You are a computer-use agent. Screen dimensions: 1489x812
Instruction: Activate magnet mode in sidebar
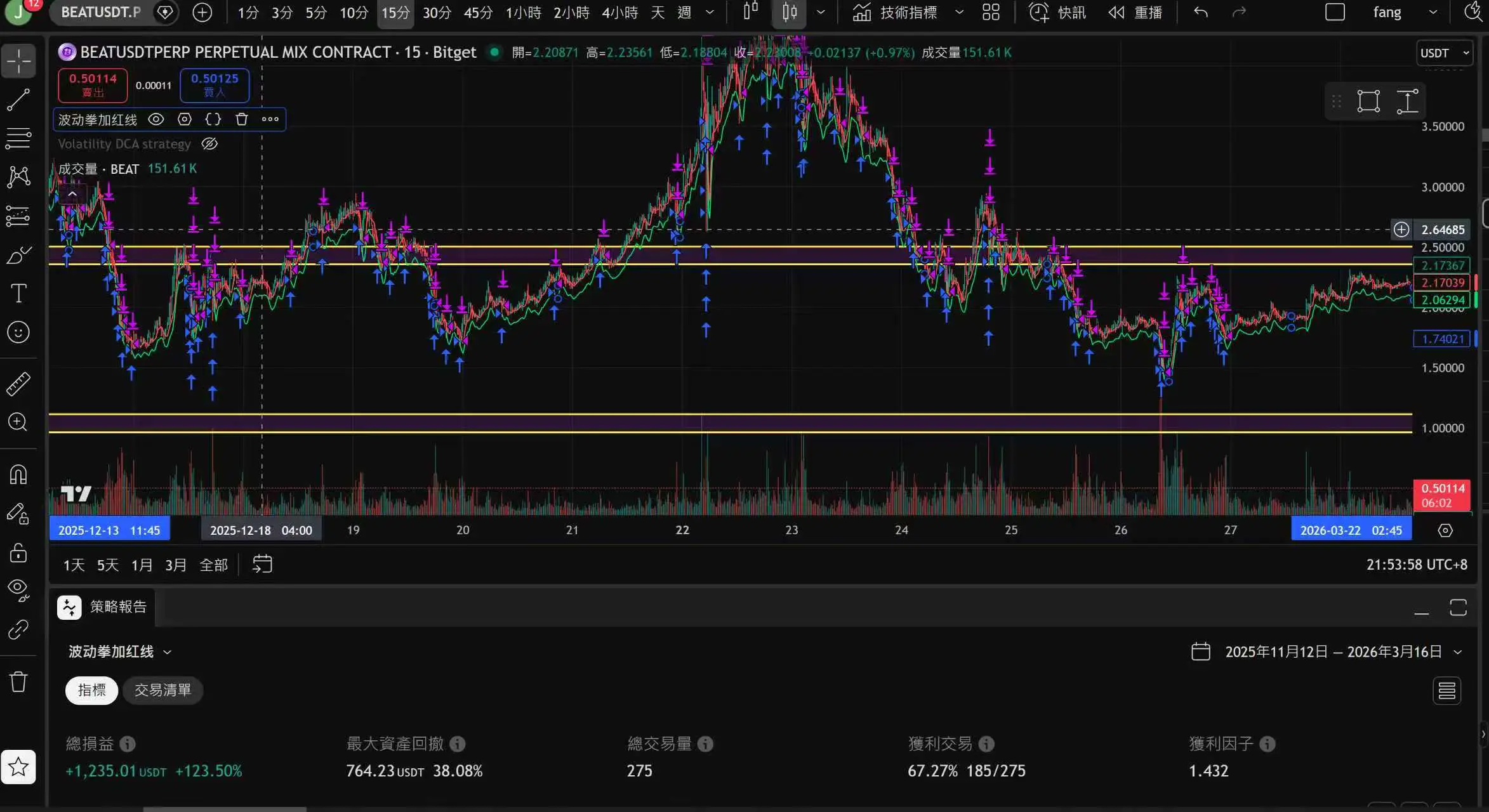[x=18, y=475]
